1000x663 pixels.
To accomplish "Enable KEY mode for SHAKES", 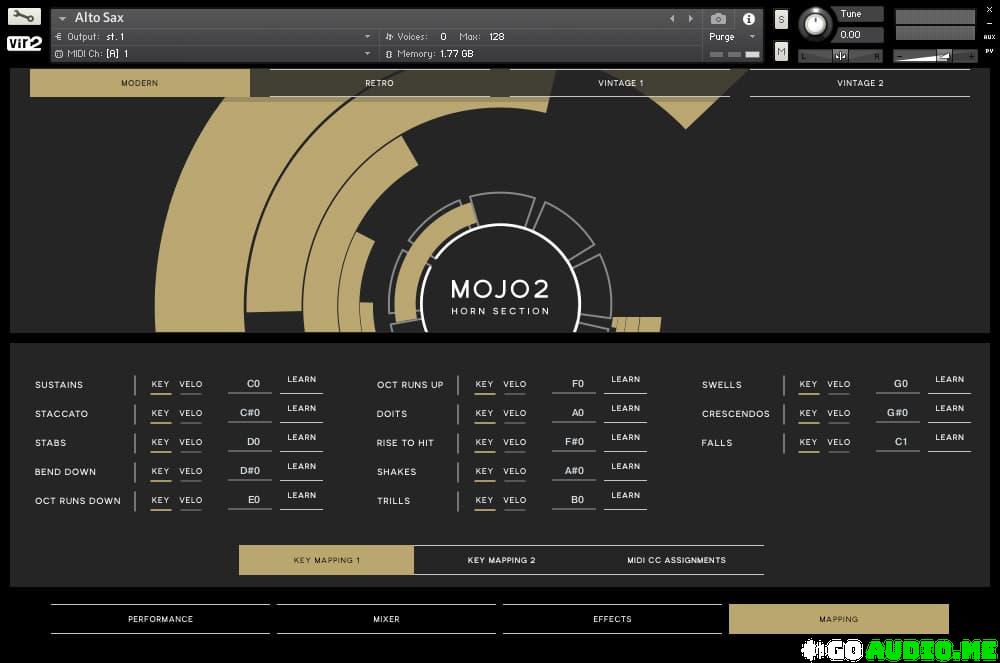I will pos(484,471).
